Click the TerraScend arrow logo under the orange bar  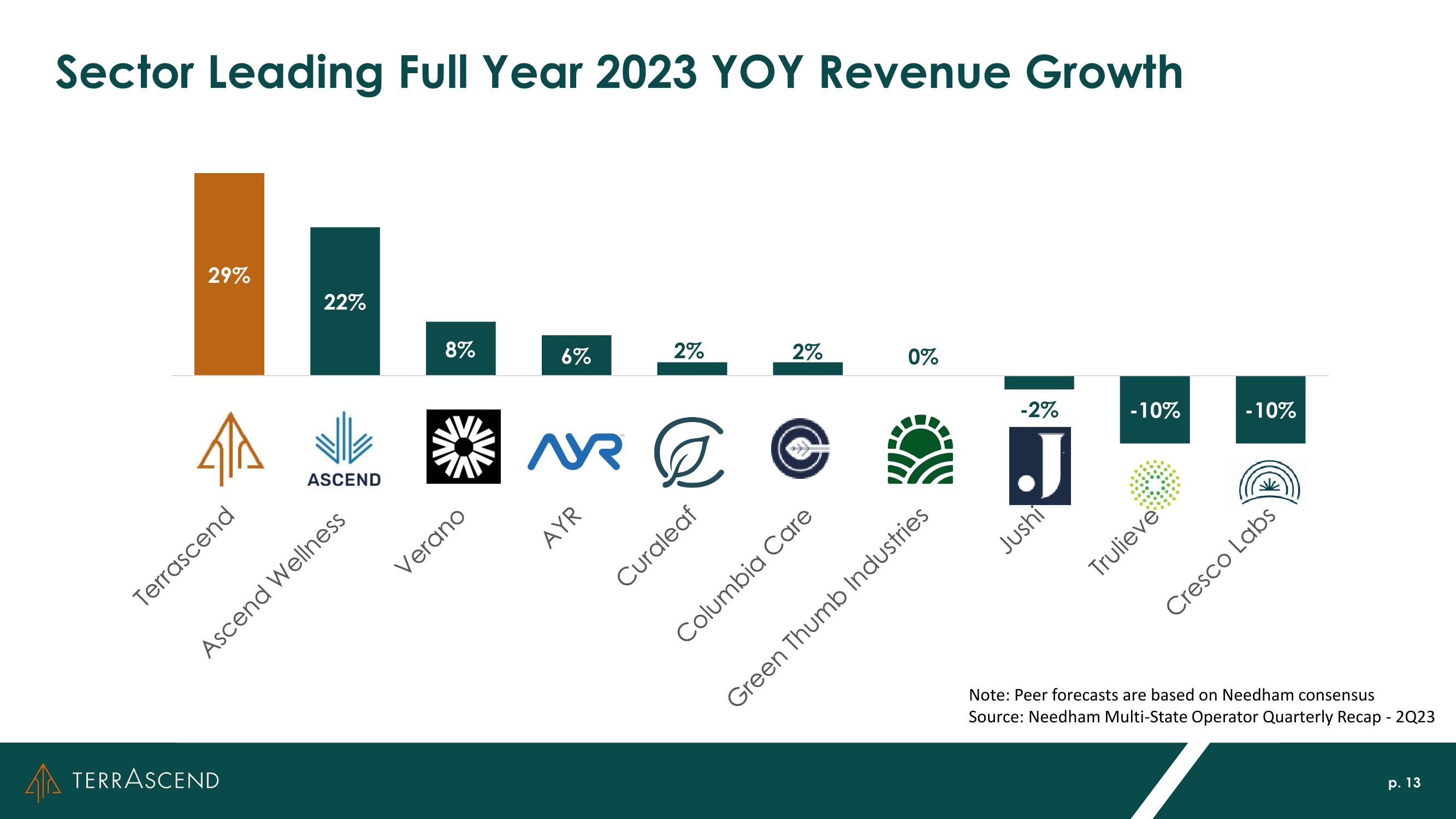(x=230, y=449)
